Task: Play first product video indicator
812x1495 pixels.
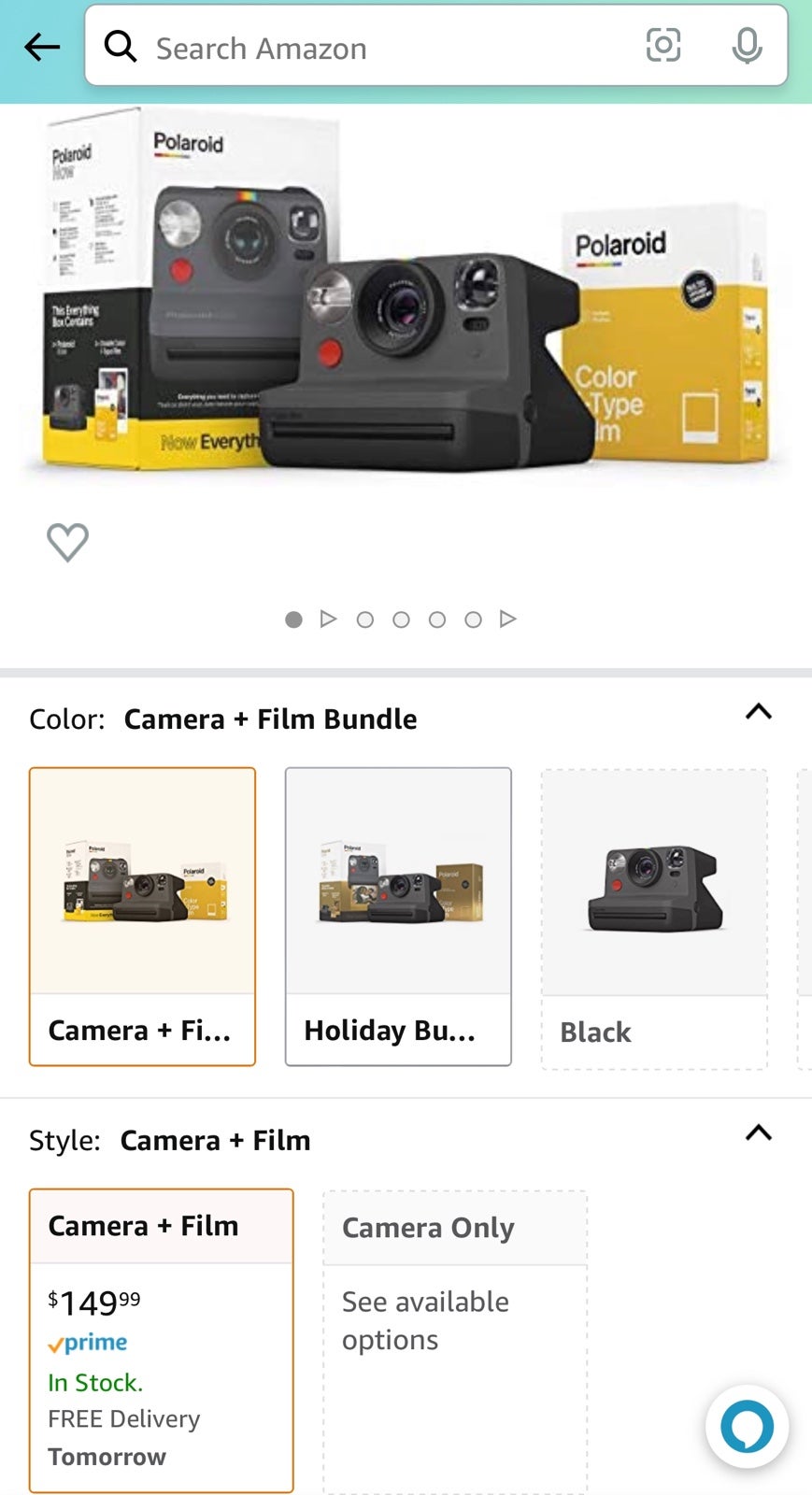Action: point(328,619)
